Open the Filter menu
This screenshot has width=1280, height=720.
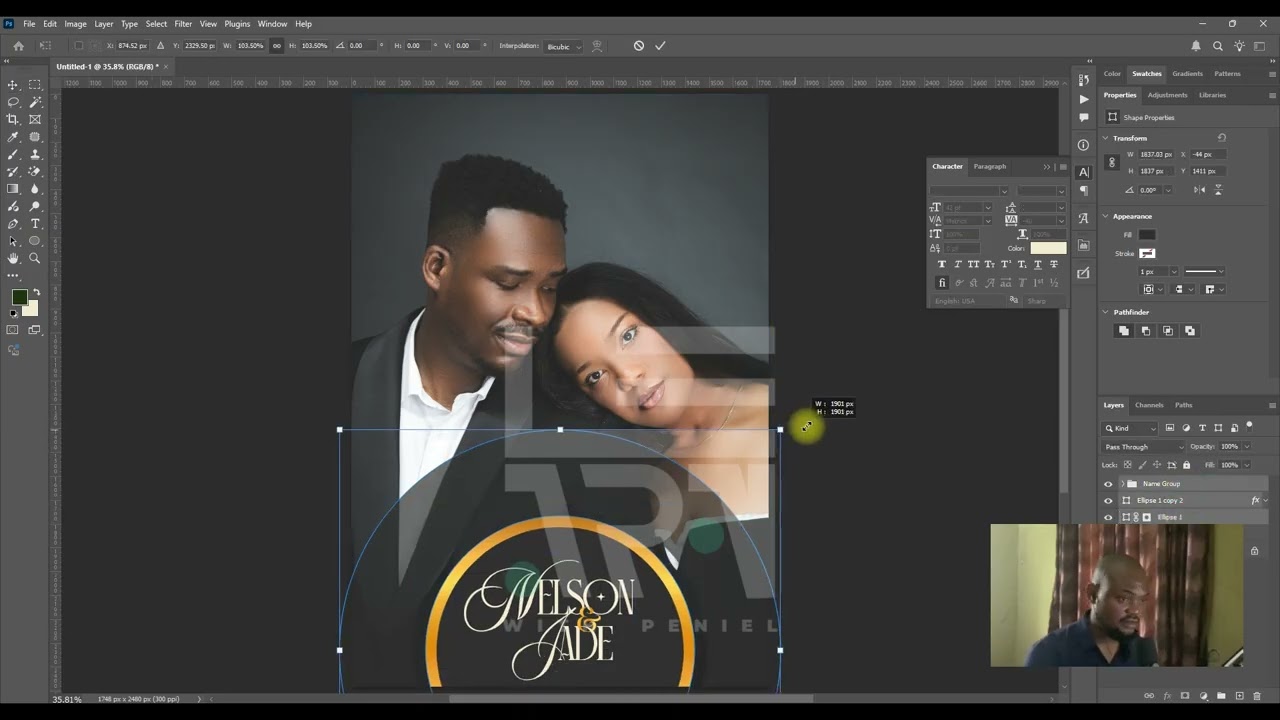coord(183,24)
